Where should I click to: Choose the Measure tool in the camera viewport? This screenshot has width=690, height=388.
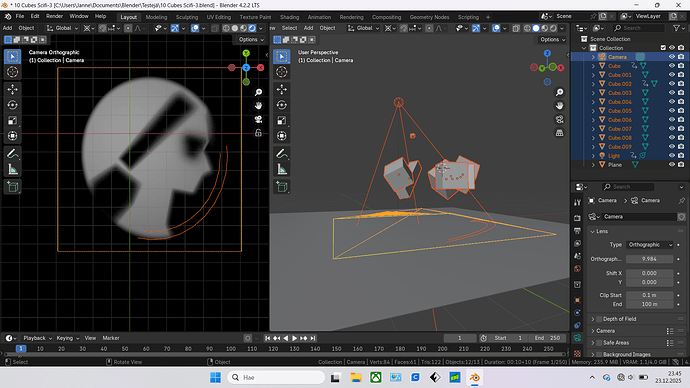pos(12,169)
